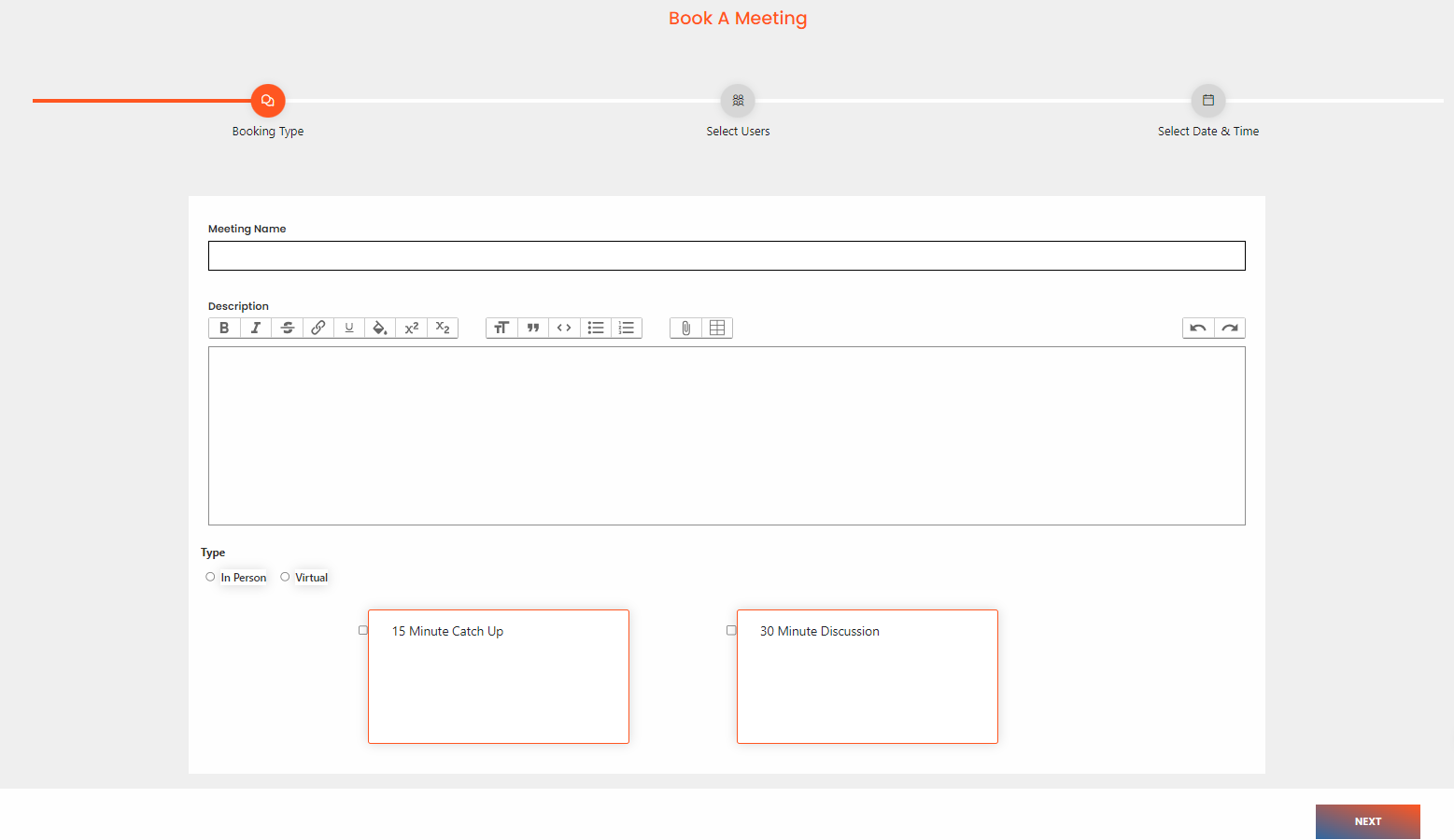The image size is (1454, 840).
Task: Create a numbered list
Action: (627, 328)
